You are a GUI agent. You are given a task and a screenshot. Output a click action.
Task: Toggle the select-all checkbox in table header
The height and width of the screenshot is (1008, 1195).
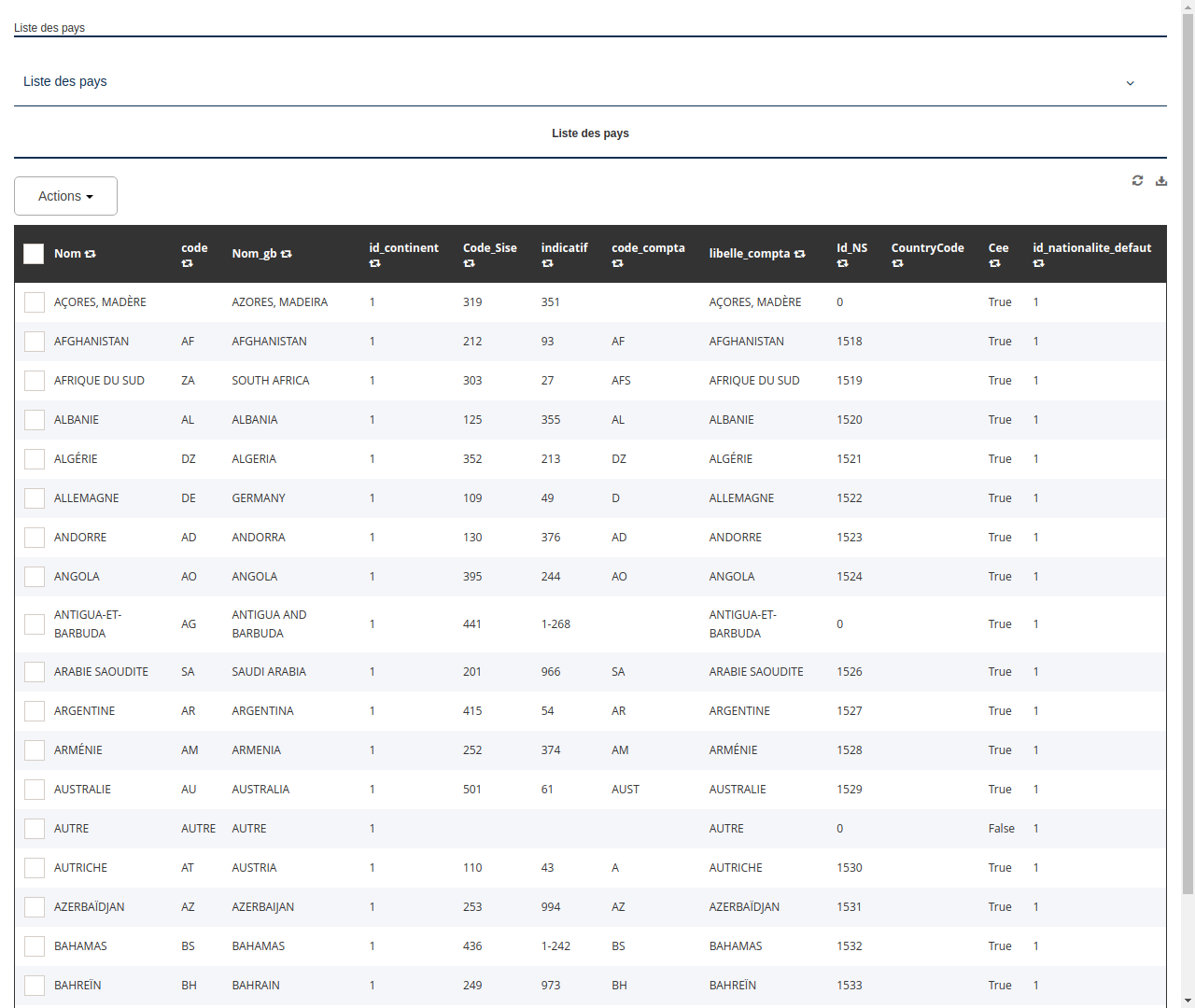tap(34, 253)
